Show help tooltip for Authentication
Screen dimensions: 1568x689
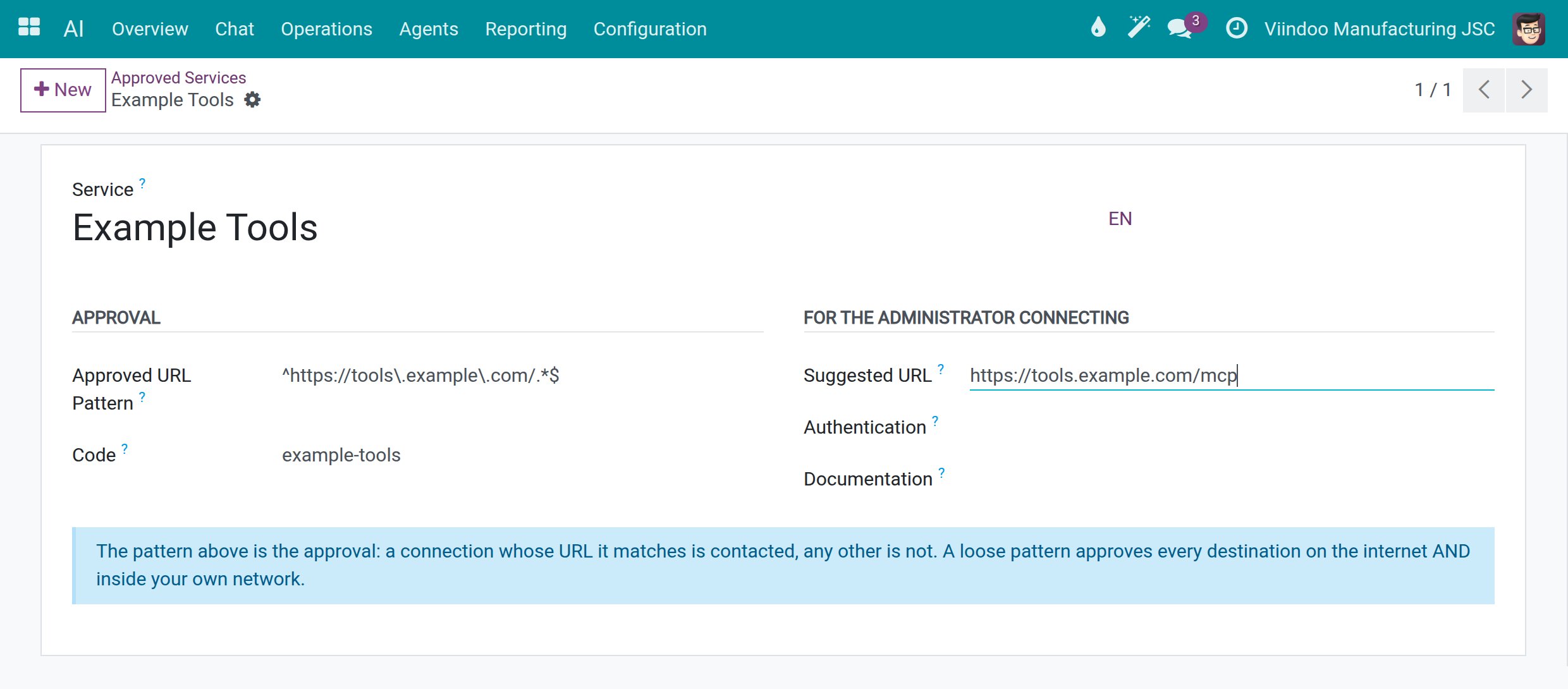click(x=935, y=421)
